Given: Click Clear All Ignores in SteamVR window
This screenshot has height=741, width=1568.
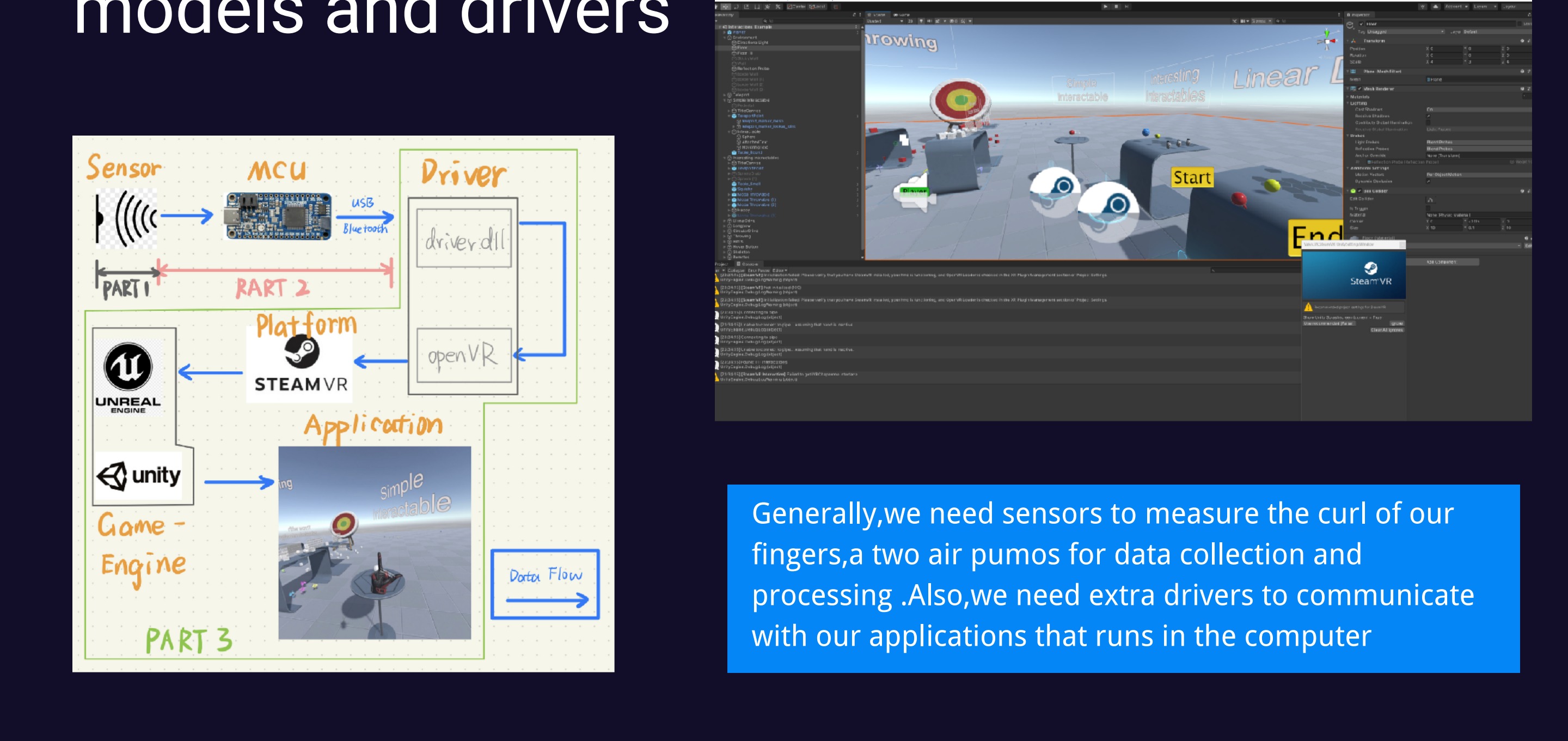Looking at the screenshot, I should tap(1386, 330).
